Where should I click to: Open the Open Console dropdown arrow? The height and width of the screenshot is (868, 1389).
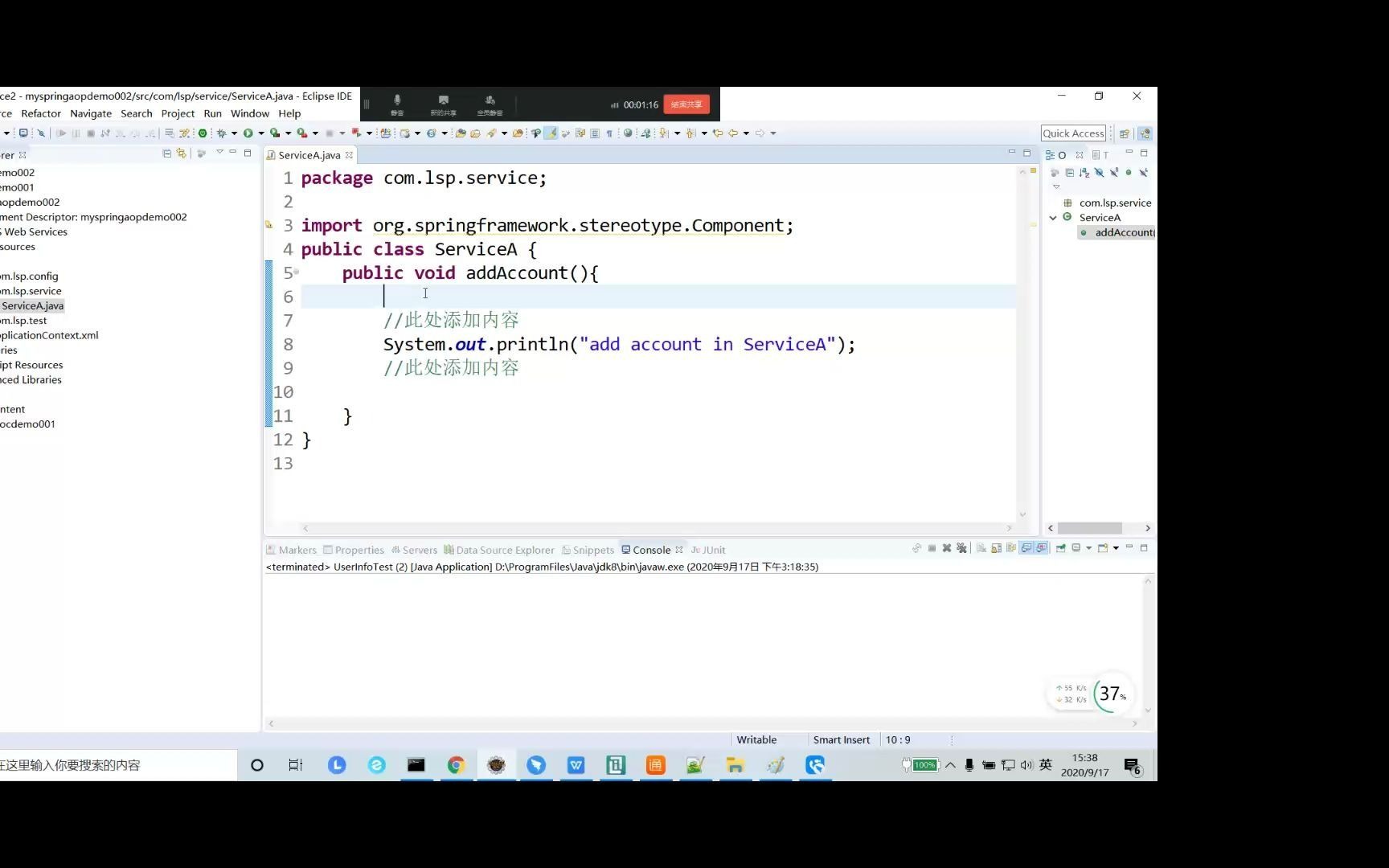(x=1116, y=549)
